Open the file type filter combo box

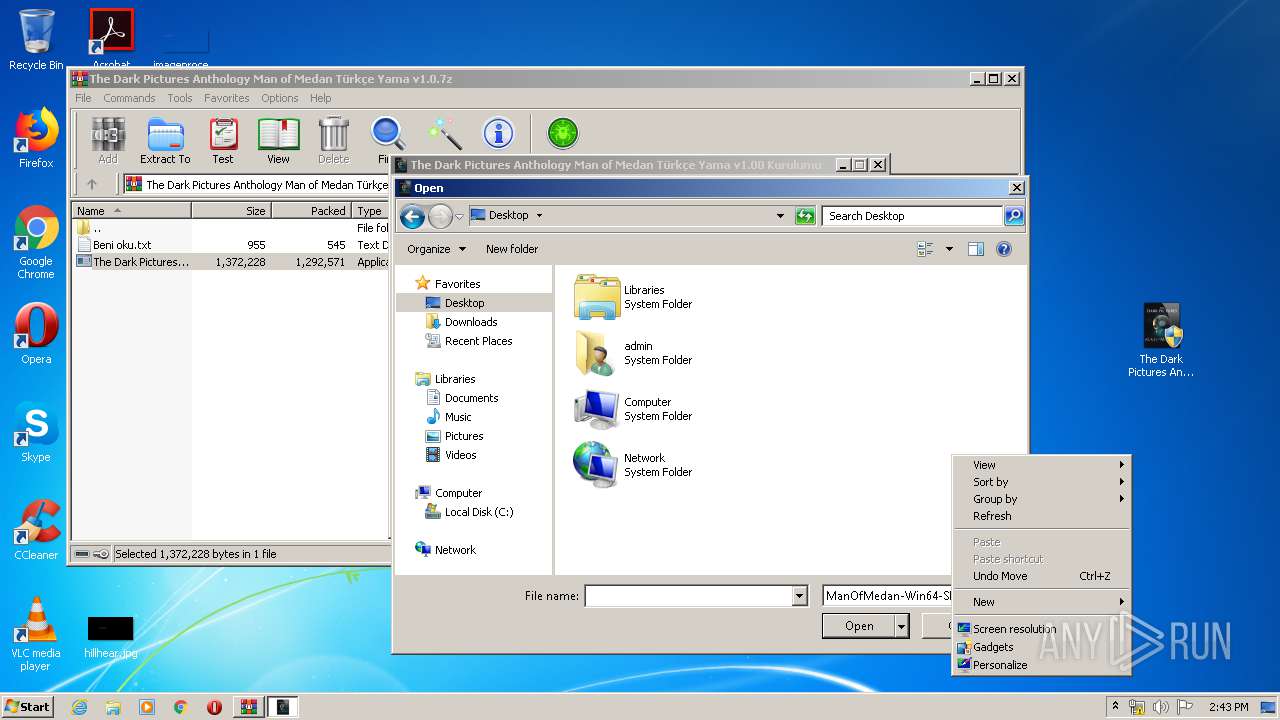tap(886, 596)
